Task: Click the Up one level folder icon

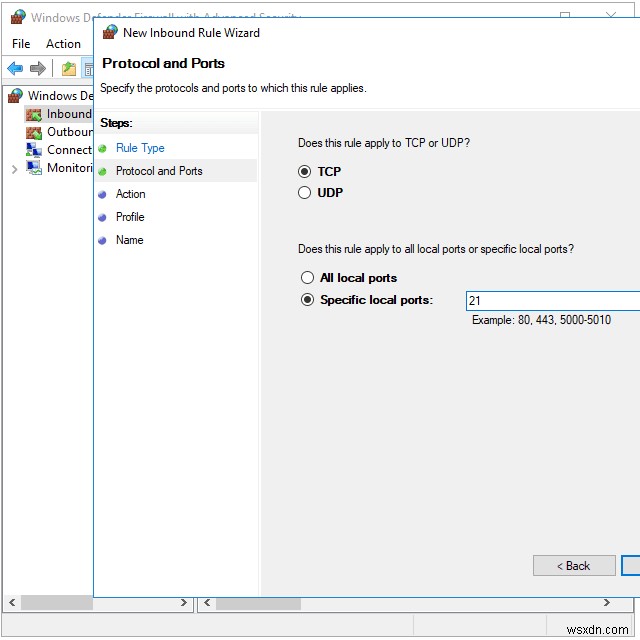Action: [x=69, y=68]
